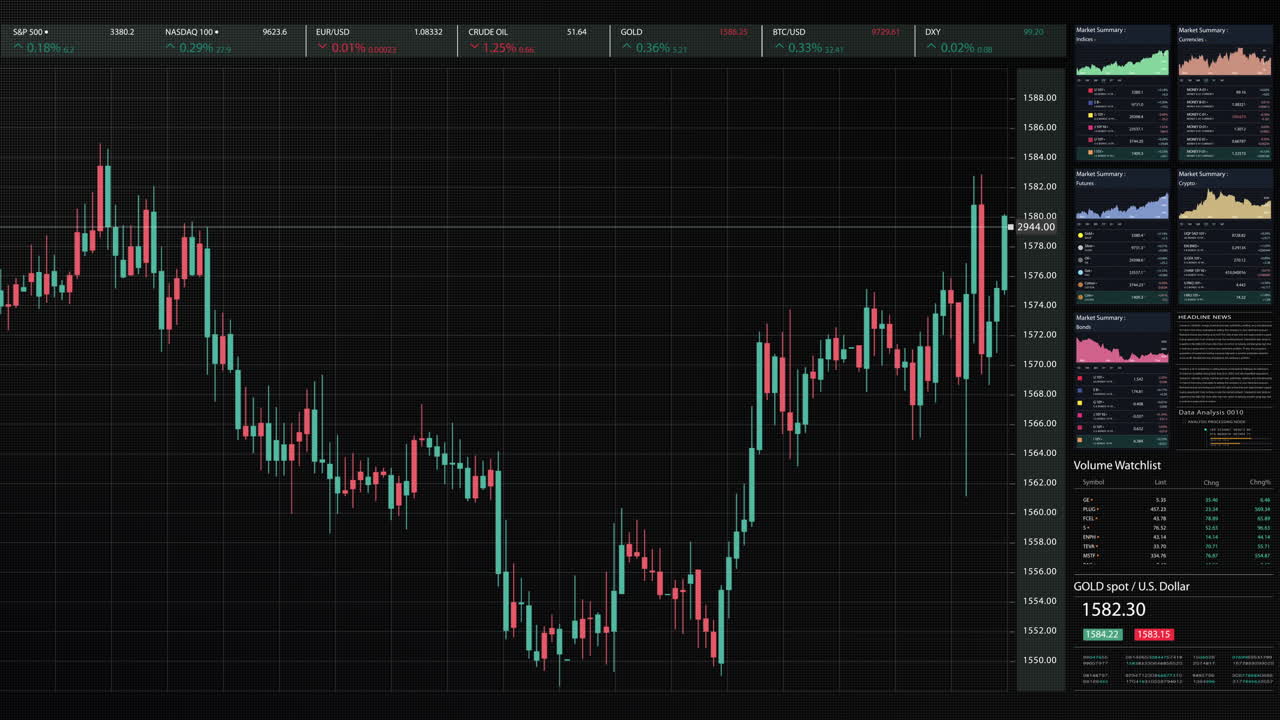1280x720 pixels.
Task: Click the red 1583.15 ask button
Action: (x=1153, y=634)
